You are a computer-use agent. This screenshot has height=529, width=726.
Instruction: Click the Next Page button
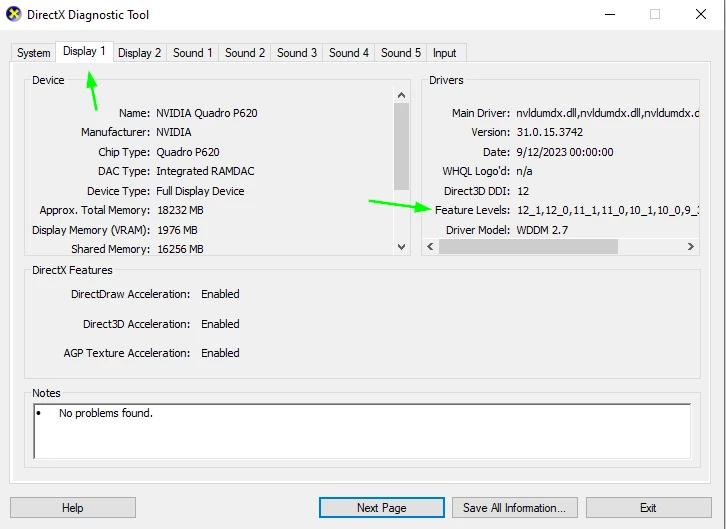(x=382, y=508)
